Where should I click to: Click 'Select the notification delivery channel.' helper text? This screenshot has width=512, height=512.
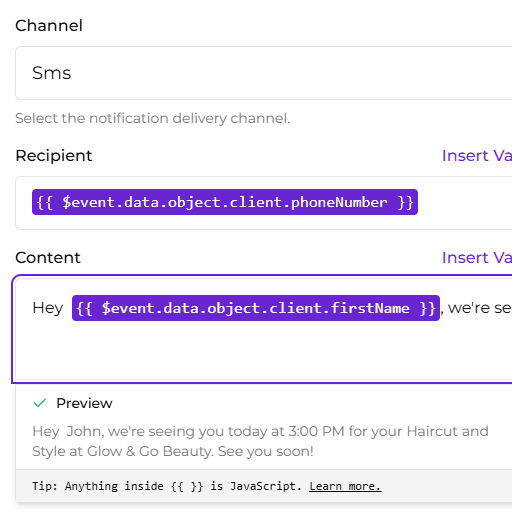153,118
